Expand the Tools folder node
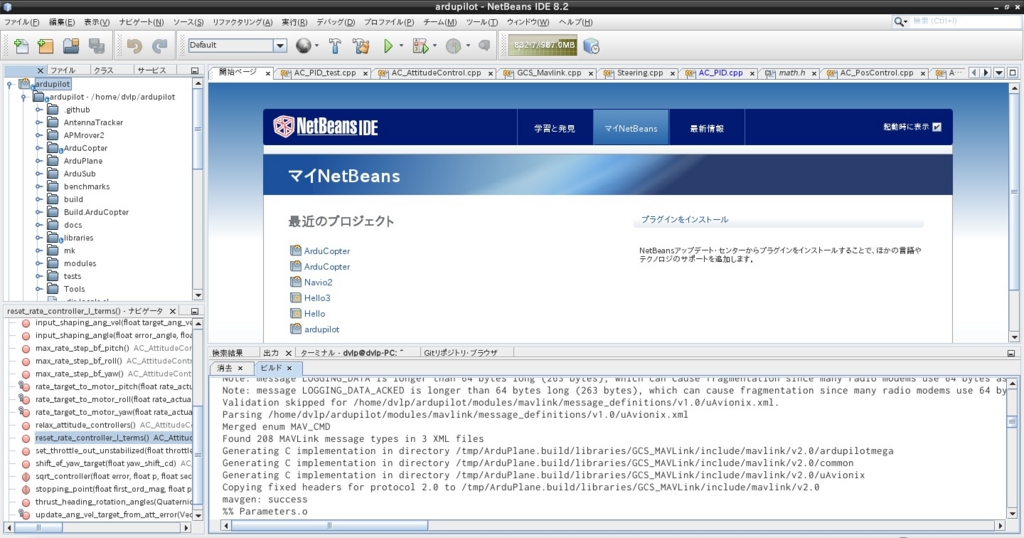1024x538 pixels. click(x=39, y=289)
